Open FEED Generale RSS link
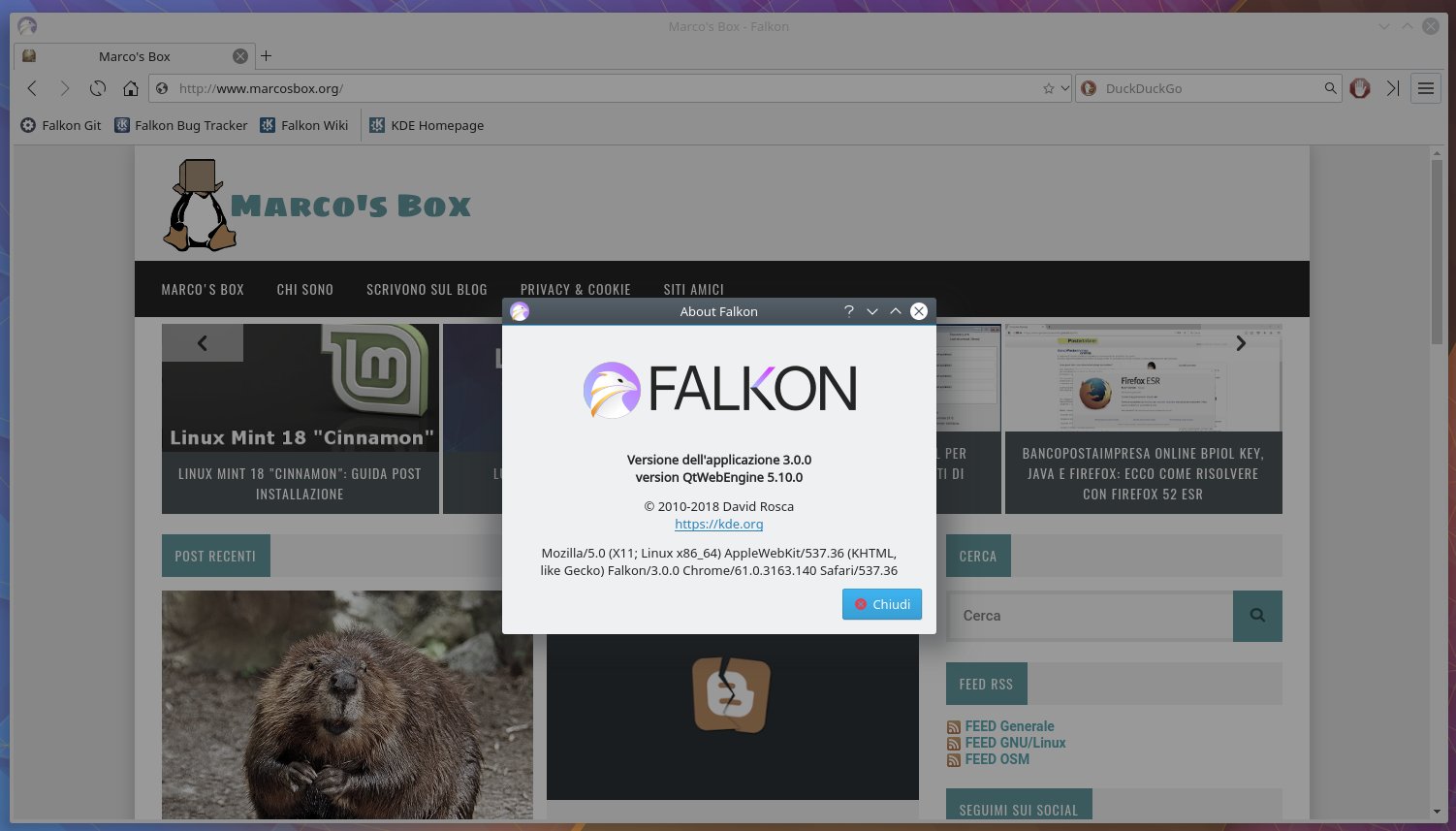Screen dimensions: 1456x831 [1009, 726]
